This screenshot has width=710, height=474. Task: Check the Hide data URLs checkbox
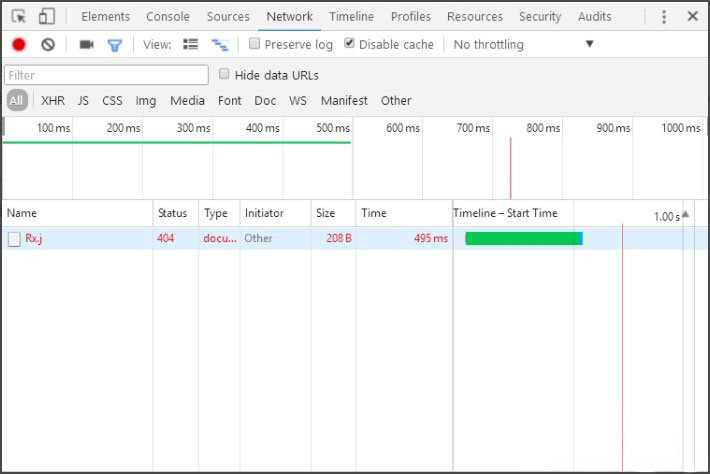pyautogui.click(x=224, y=74)
